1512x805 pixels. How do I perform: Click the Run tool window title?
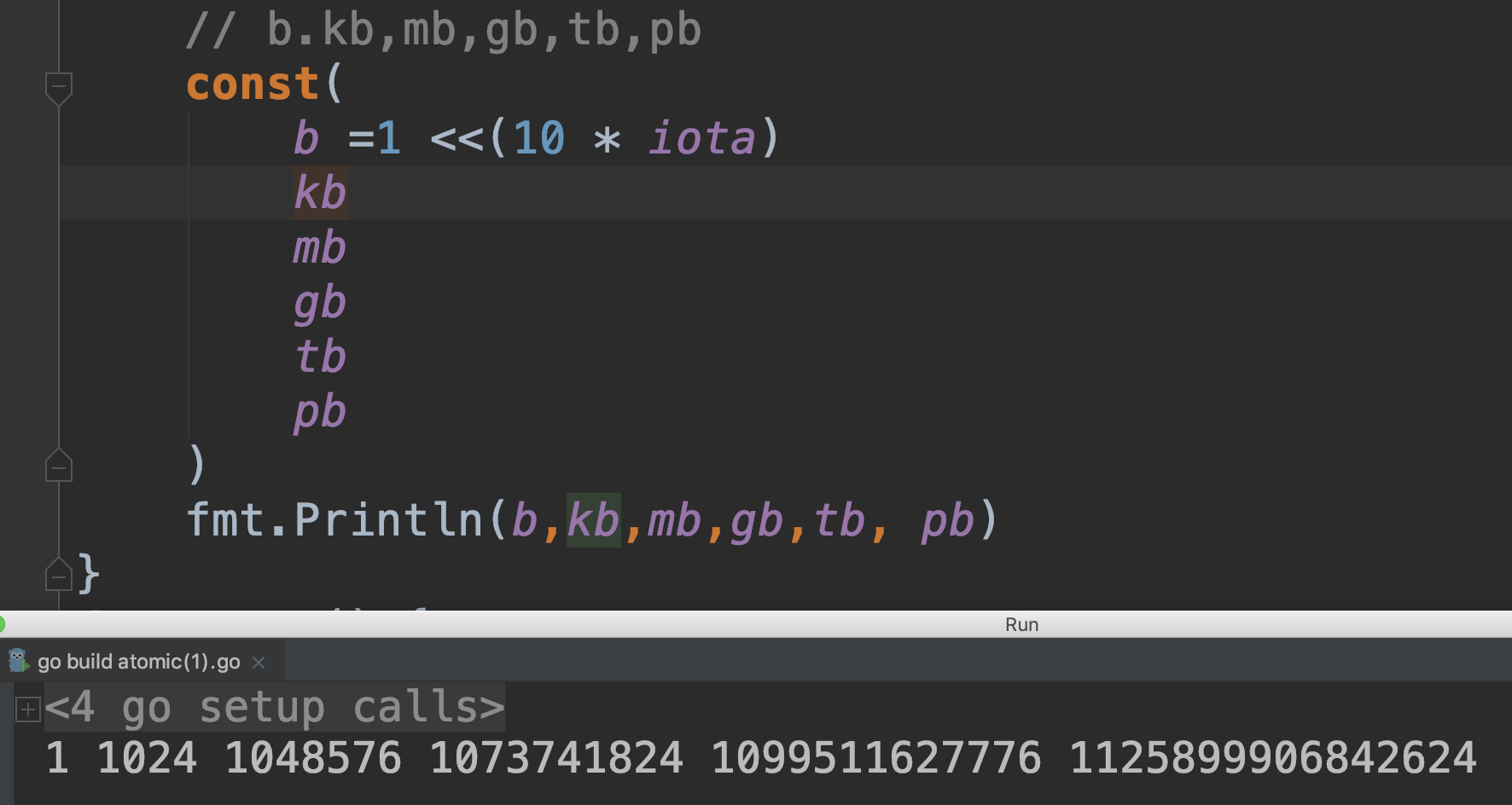1021,624
